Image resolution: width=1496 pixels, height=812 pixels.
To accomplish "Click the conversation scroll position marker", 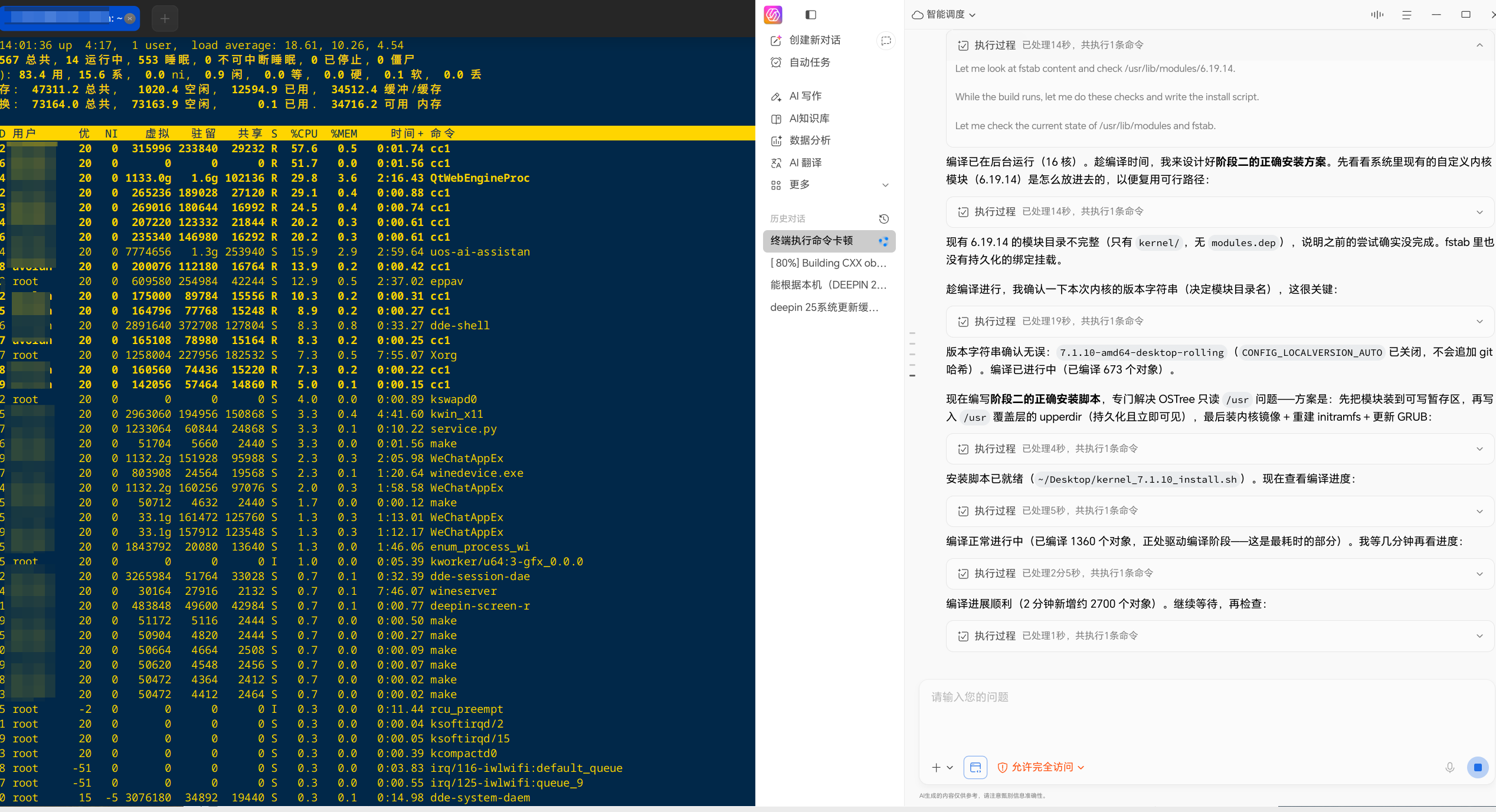I will (x=912, y=376).
